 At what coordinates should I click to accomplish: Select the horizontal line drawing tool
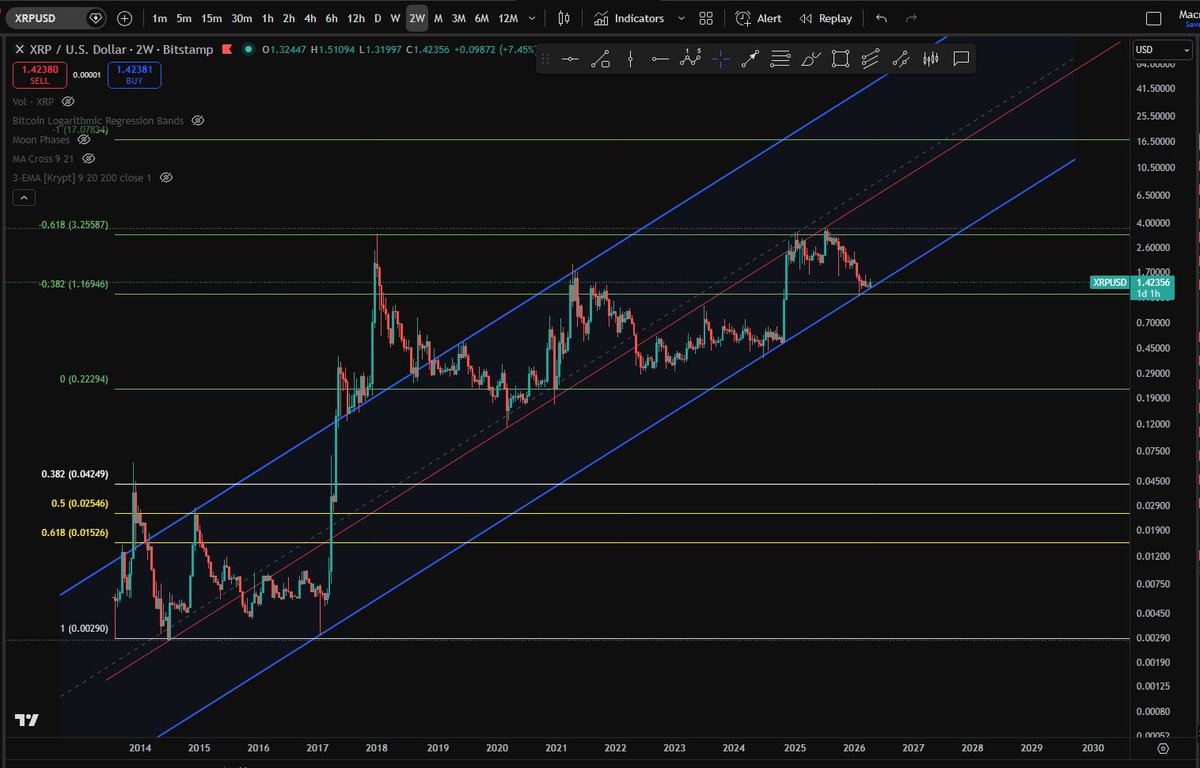[x=570, y=59]
